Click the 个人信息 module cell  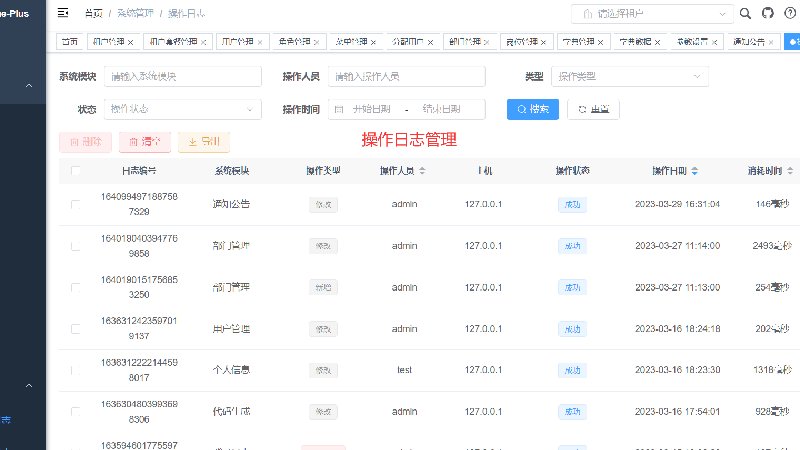[x=231, y=370]
